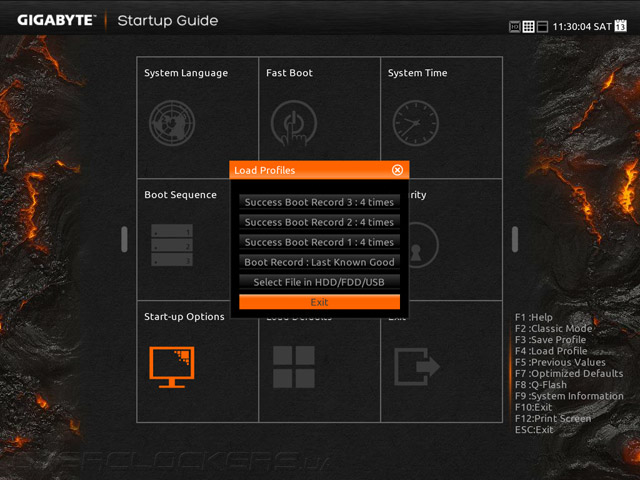Open the Fast Boot power icon

click(x=293, y=123)
